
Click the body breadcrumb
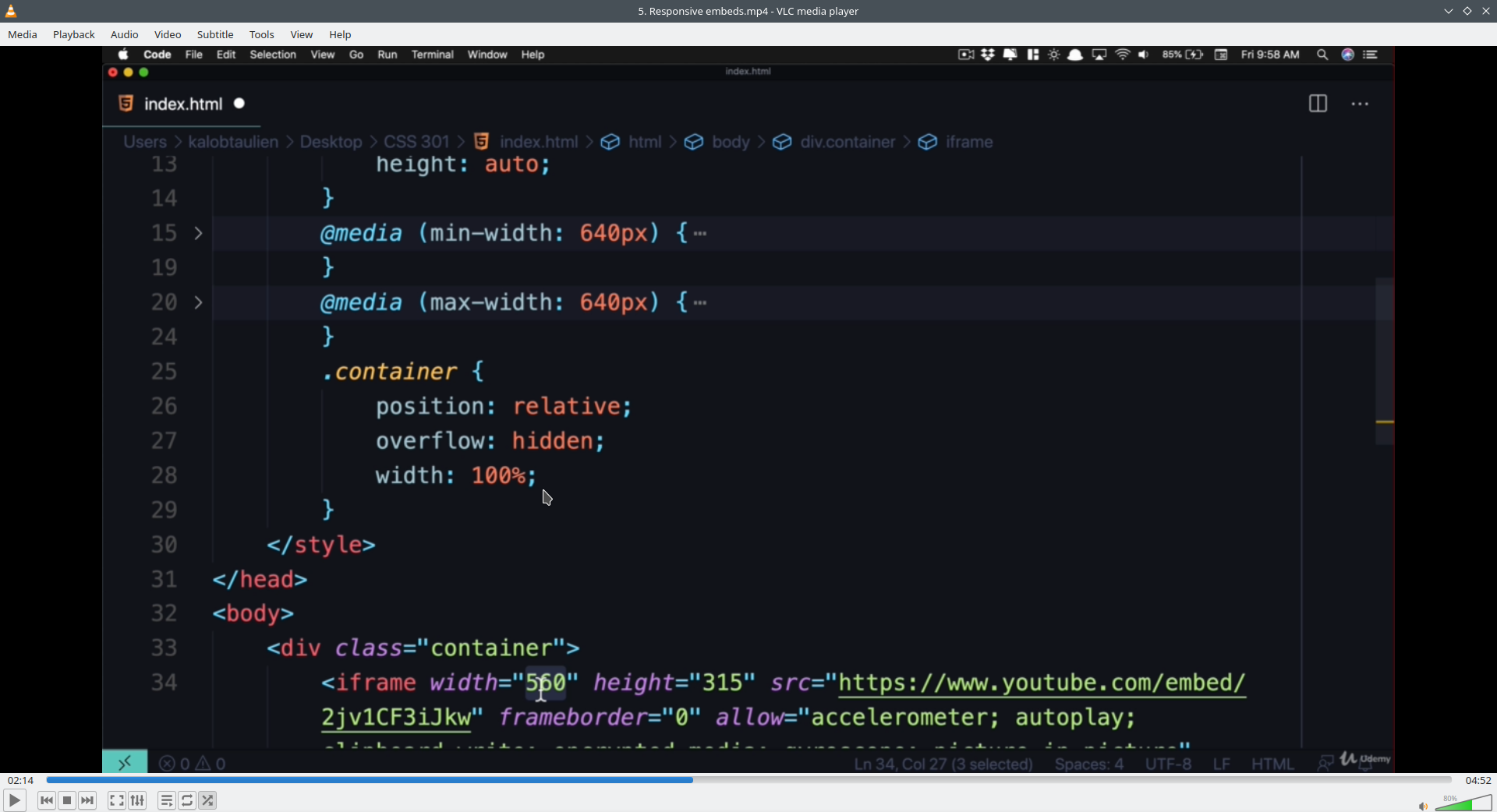coord(731,142)
